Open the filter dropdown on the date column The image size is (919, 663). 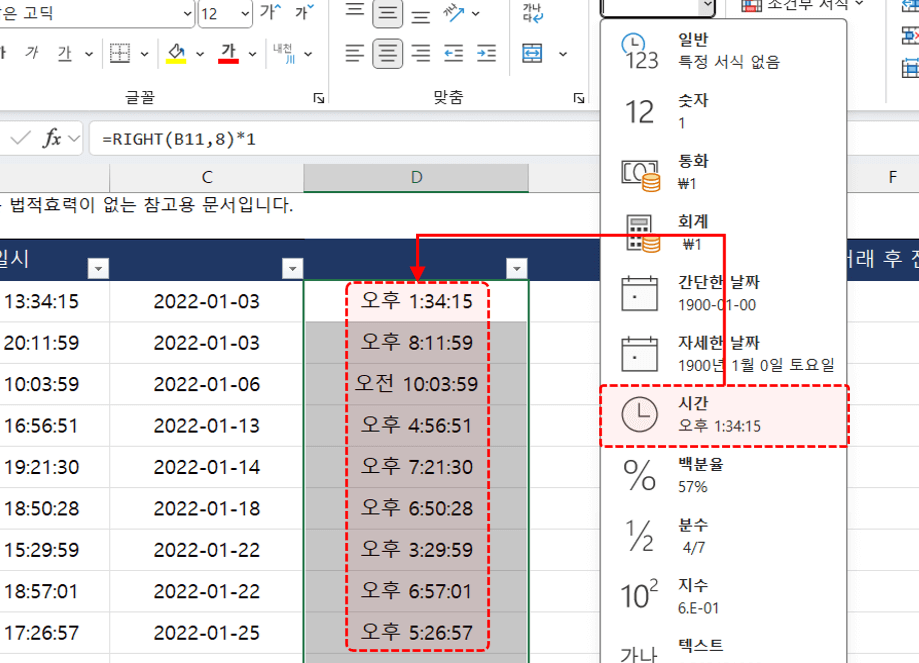[x=291, y=268]
